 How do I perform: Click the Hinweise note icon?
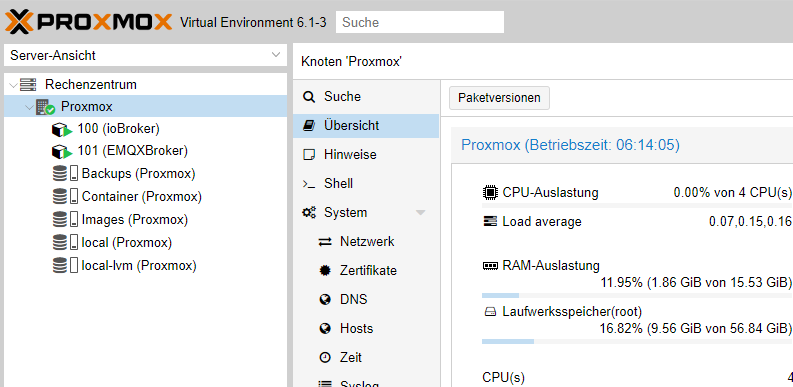[309, 155]
